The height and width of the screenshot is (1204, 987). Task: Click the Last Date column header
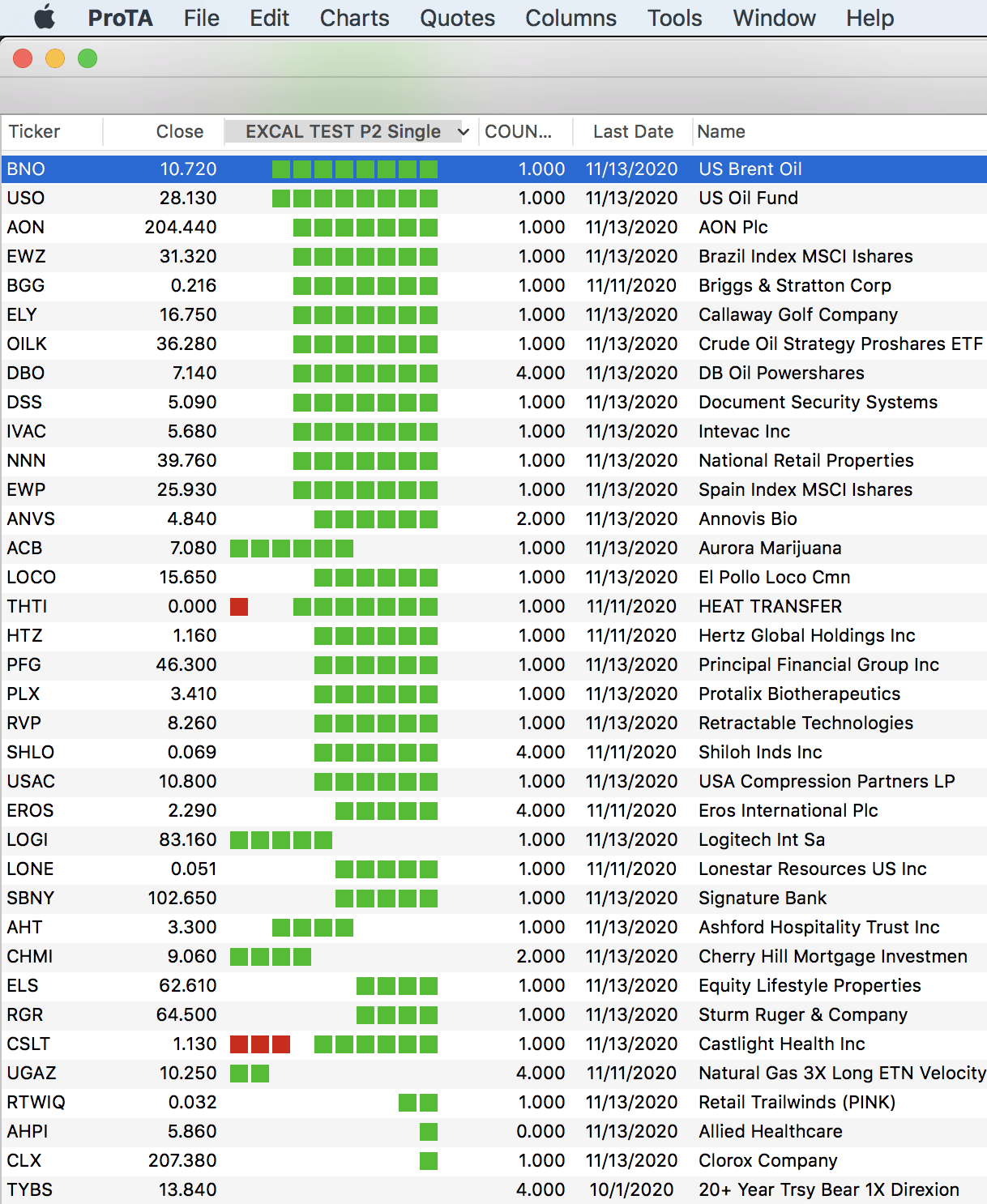(633, 132)
